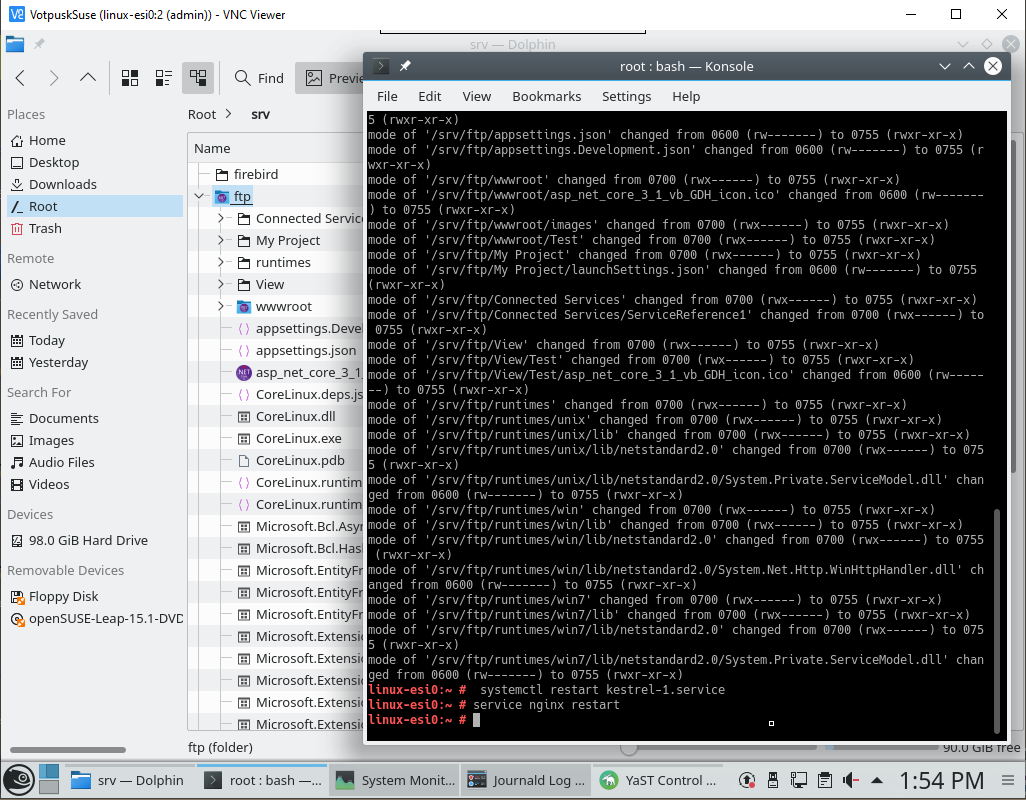Expand the wwwroot folder
Screen dimensions: 1026x800
(x=221, y=306)
